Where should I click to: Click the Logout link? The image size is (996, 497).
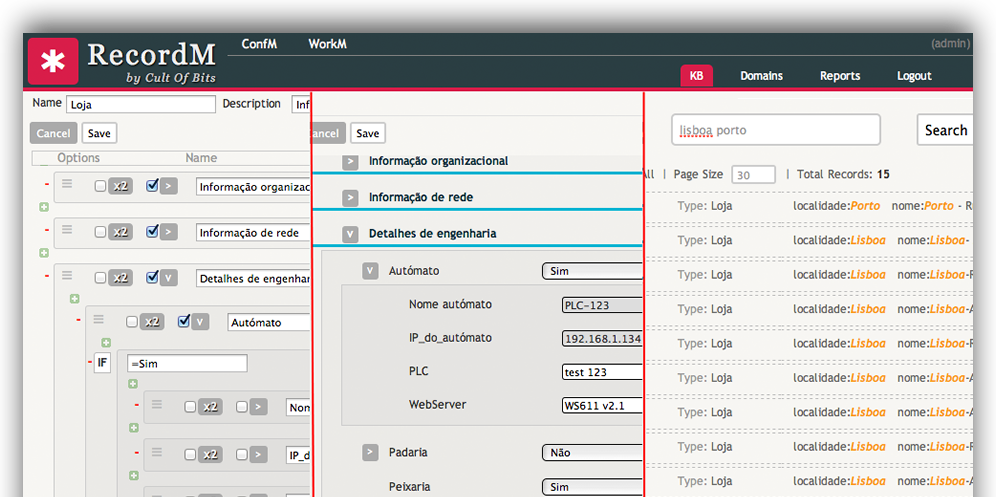pyautogui.click(x=913, y=76)
